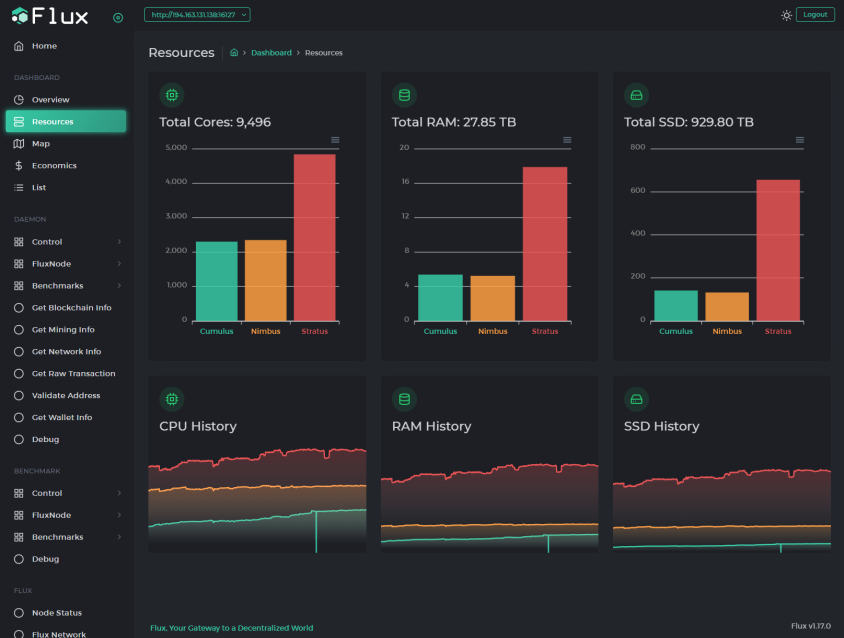844x638 pixels.
Task: Toggle light theme with sun icon
Action: tap(786, 15)
